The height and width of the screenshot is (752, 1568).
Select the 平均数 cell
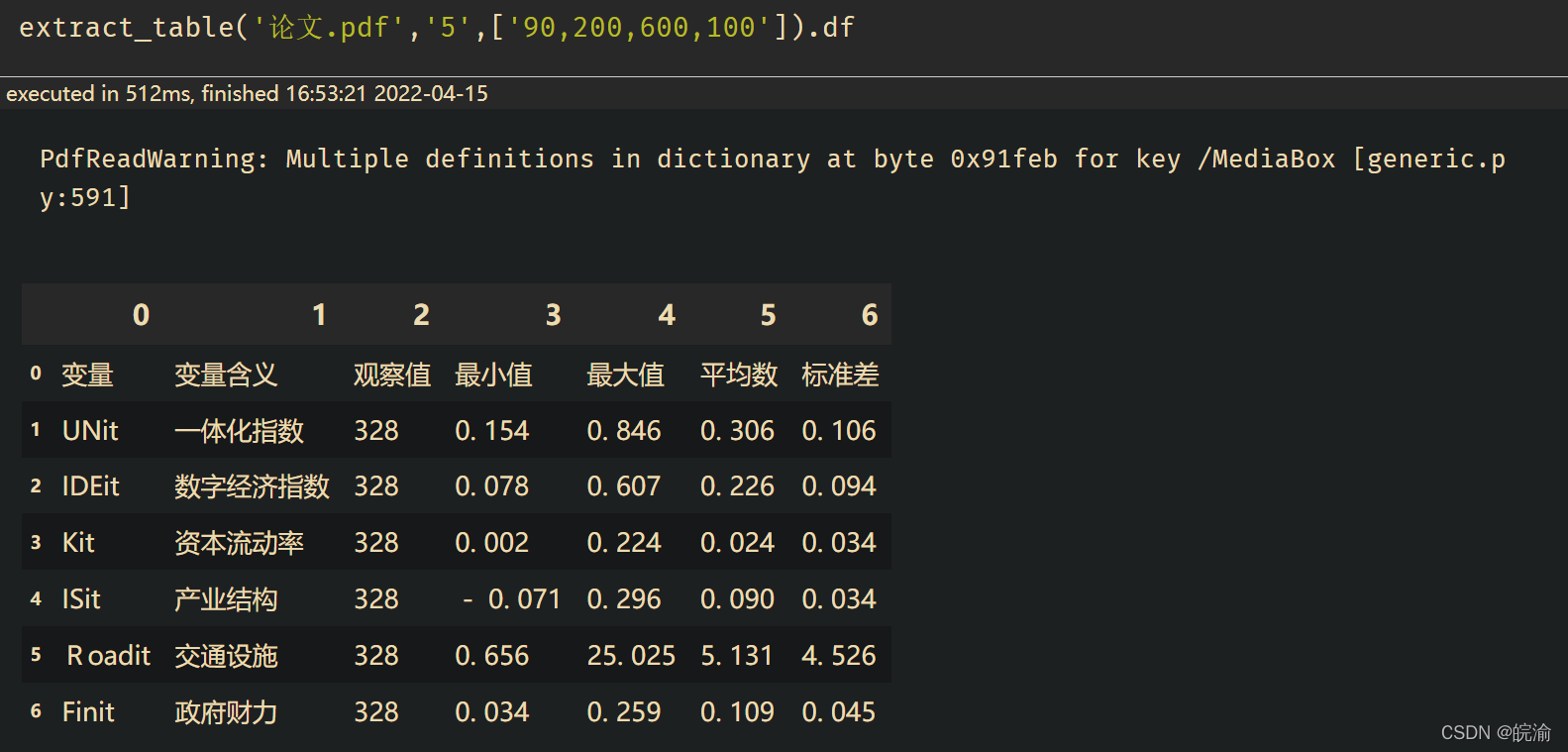739,375
